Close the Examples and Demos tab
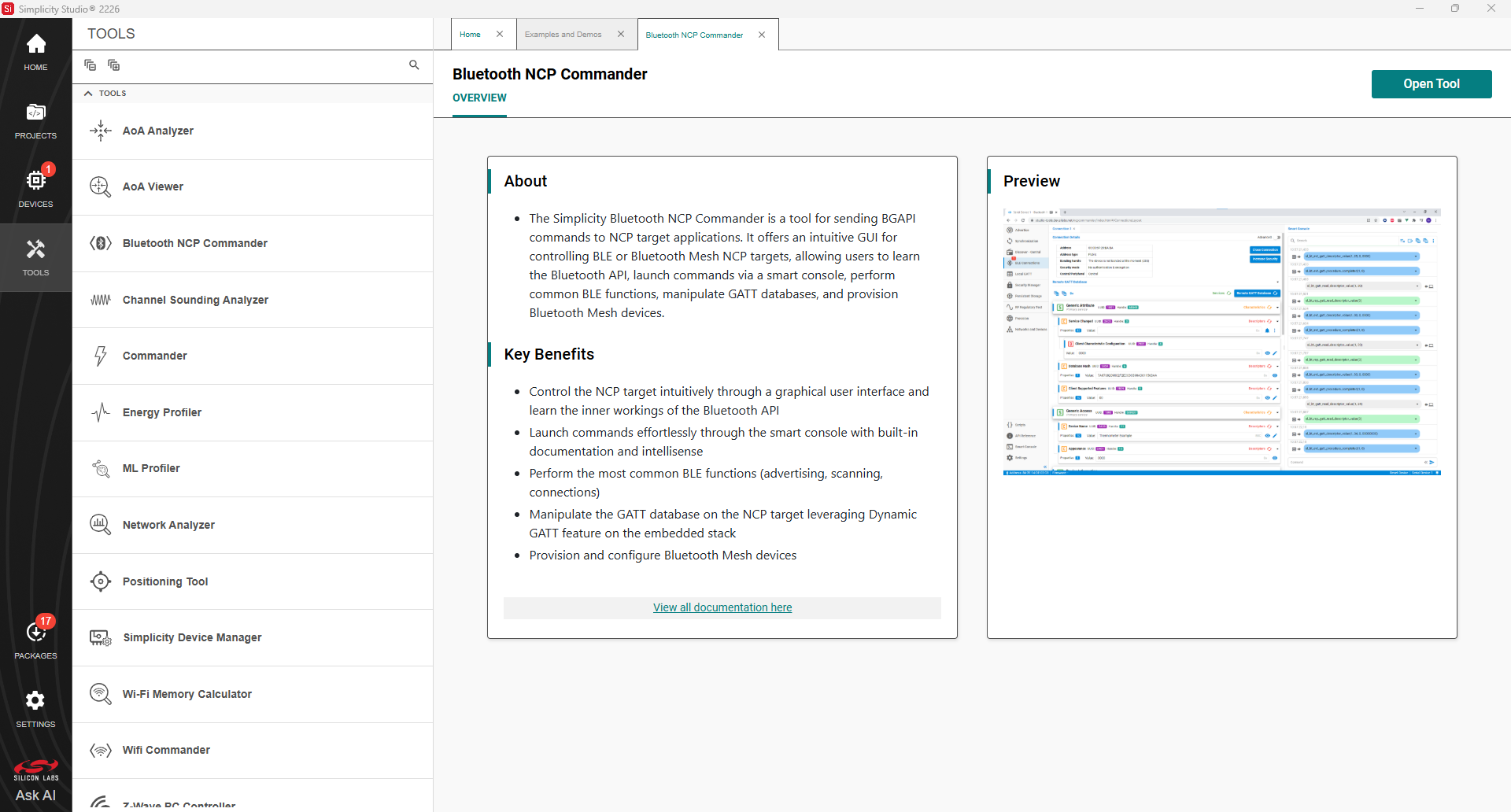Screen dimensions: 1511x812 [621, 34]
